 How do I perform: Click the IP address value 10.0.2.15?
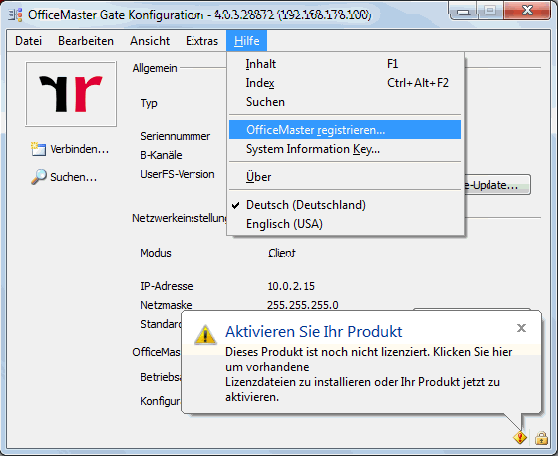click(x=291, y=286)
